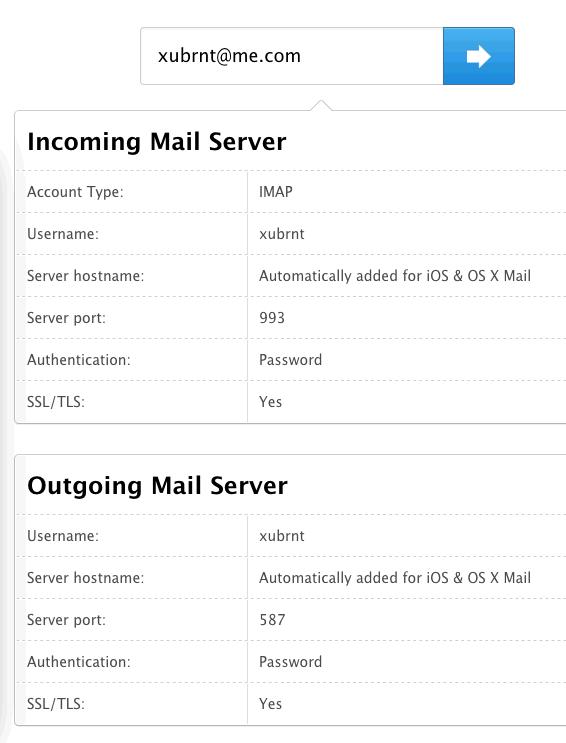Screen dimensions: 566x743
Task: Click the outgoing username value xubrnt
Action: tap(282, 536)
